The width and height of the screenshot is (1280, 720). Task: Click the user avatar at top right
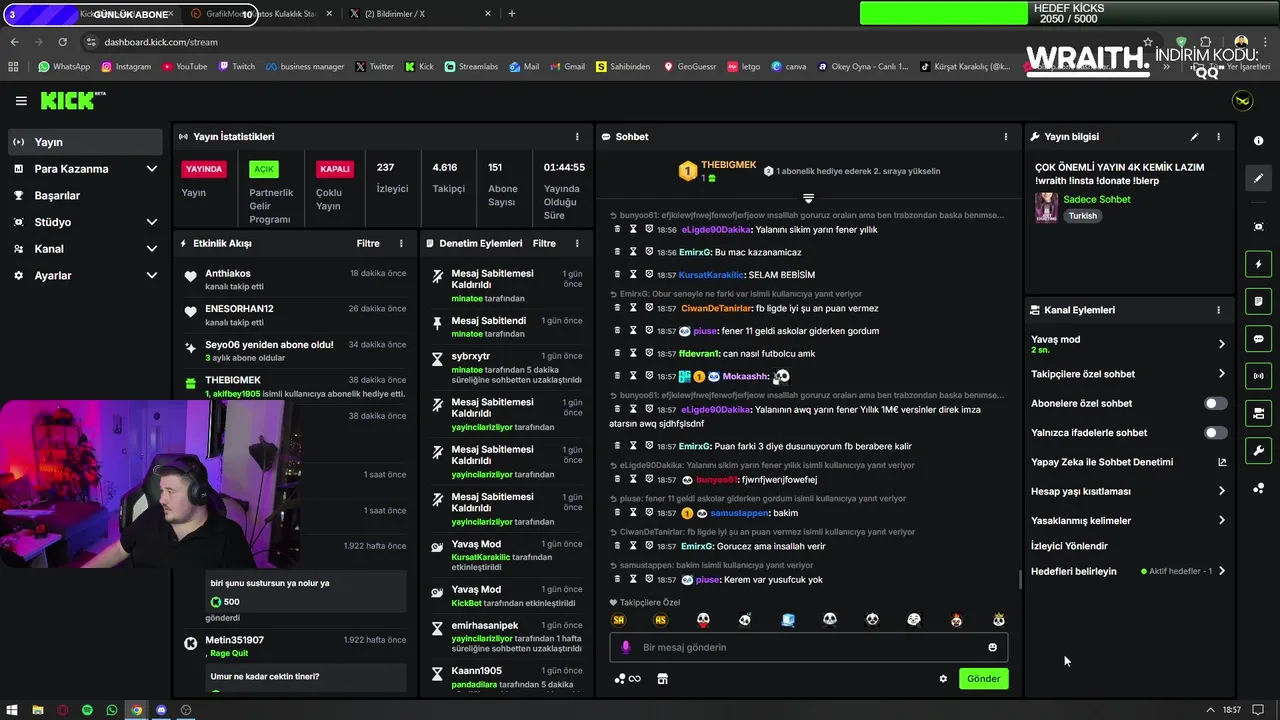tap(1242, 101)
